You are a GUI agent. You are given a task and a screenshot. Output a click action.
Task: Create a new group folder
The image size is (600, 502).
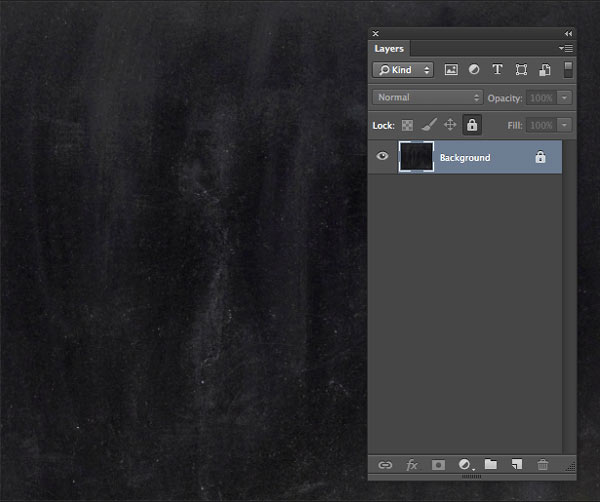491,465
